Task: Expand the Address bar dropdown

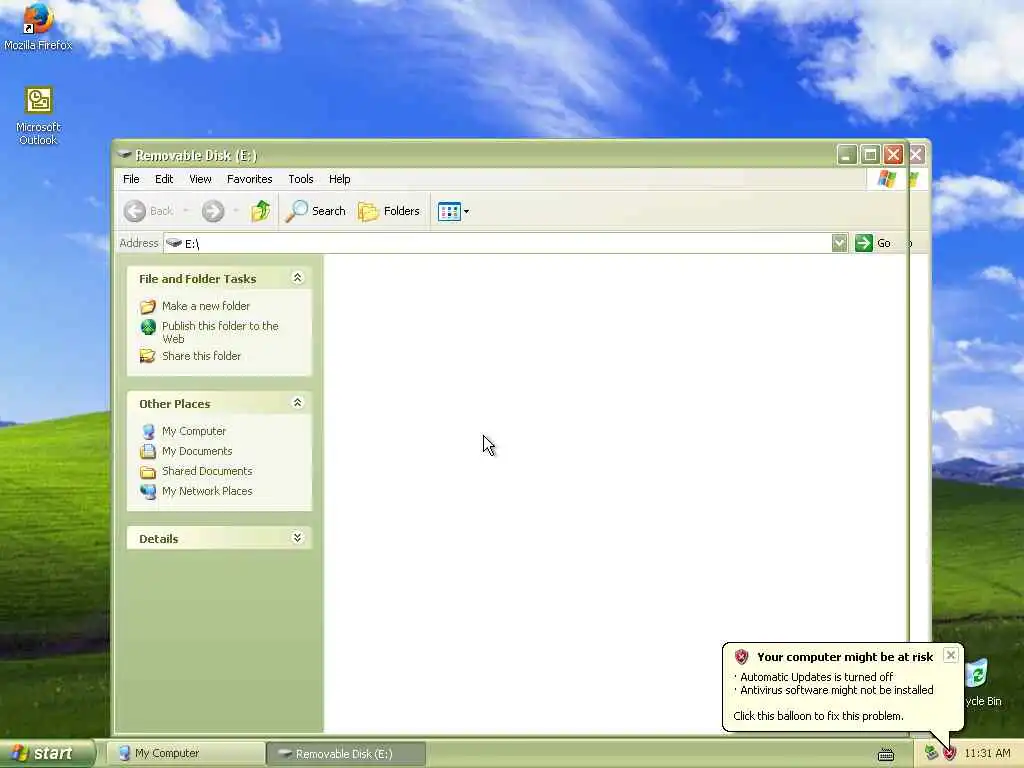Action: coord(839,243)
